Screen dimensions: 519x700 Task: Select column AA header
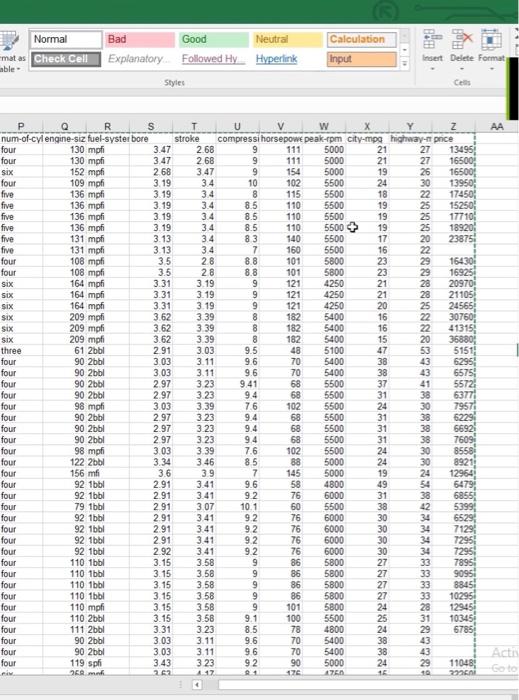(x=497, y=127)
